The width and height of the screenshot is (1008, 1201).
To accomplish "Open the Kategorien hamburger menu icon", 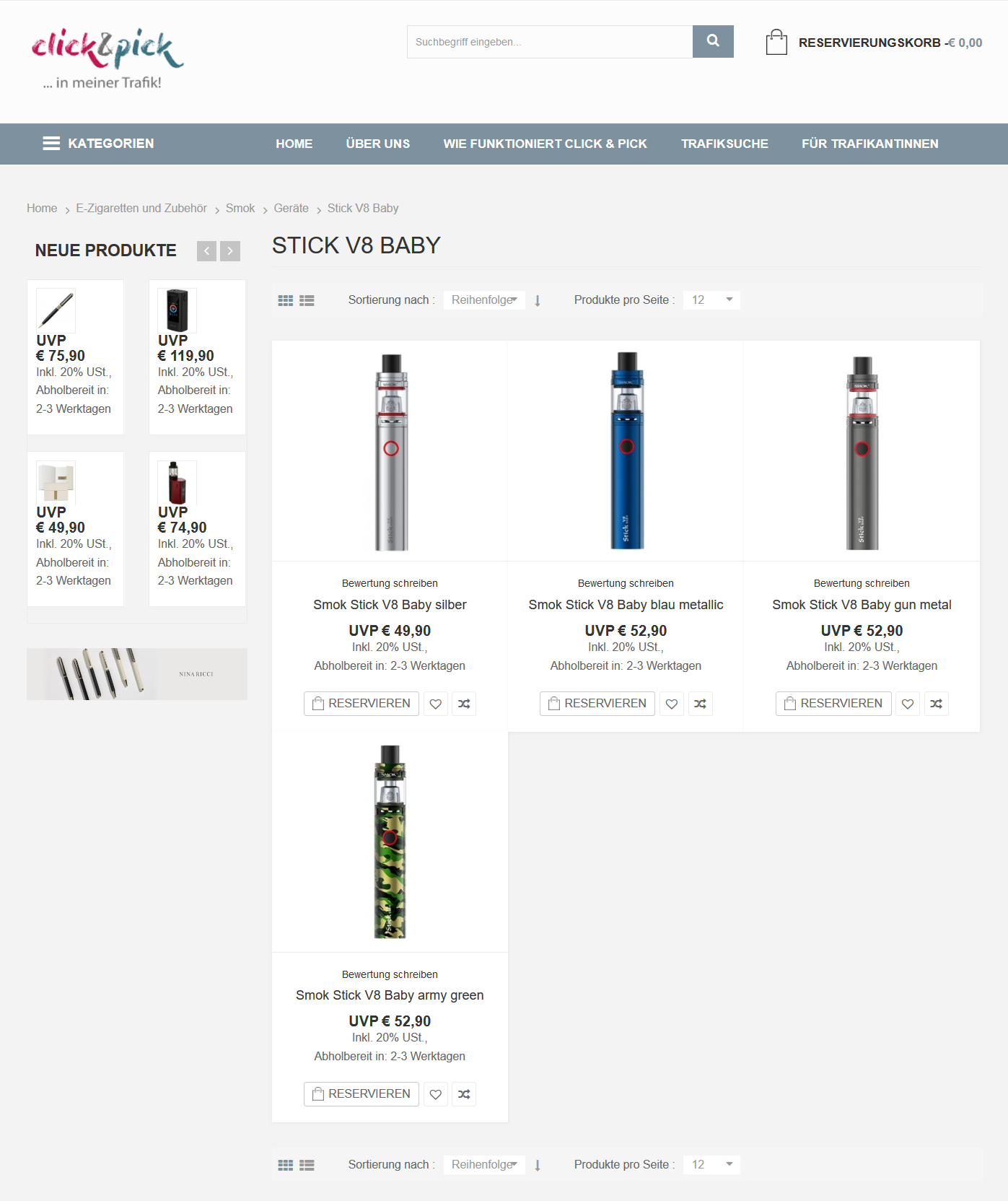I will [x=51, y=144].
